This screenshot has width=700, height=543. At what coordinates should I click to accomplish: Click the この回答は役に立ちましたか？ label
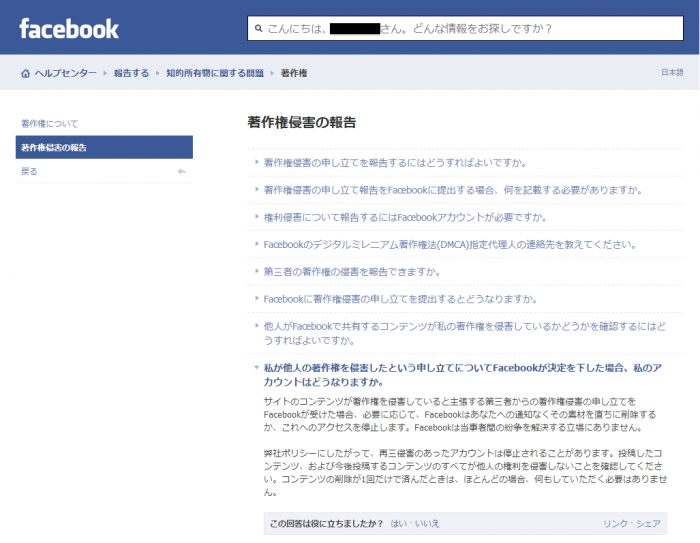(x=326, y=523)
